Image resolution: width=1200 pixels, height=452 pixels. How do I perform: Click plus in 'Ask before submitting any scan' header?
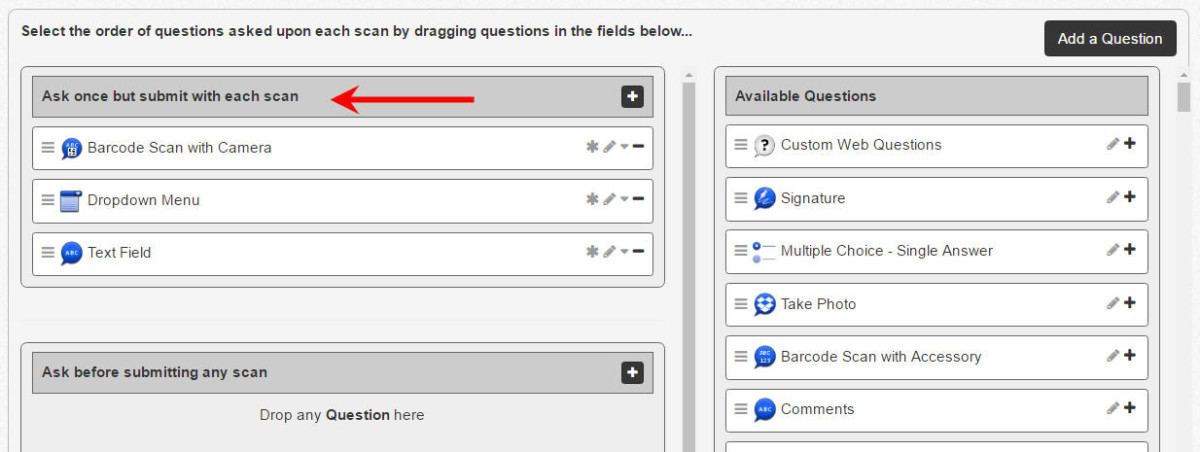[x=632, y=372]
